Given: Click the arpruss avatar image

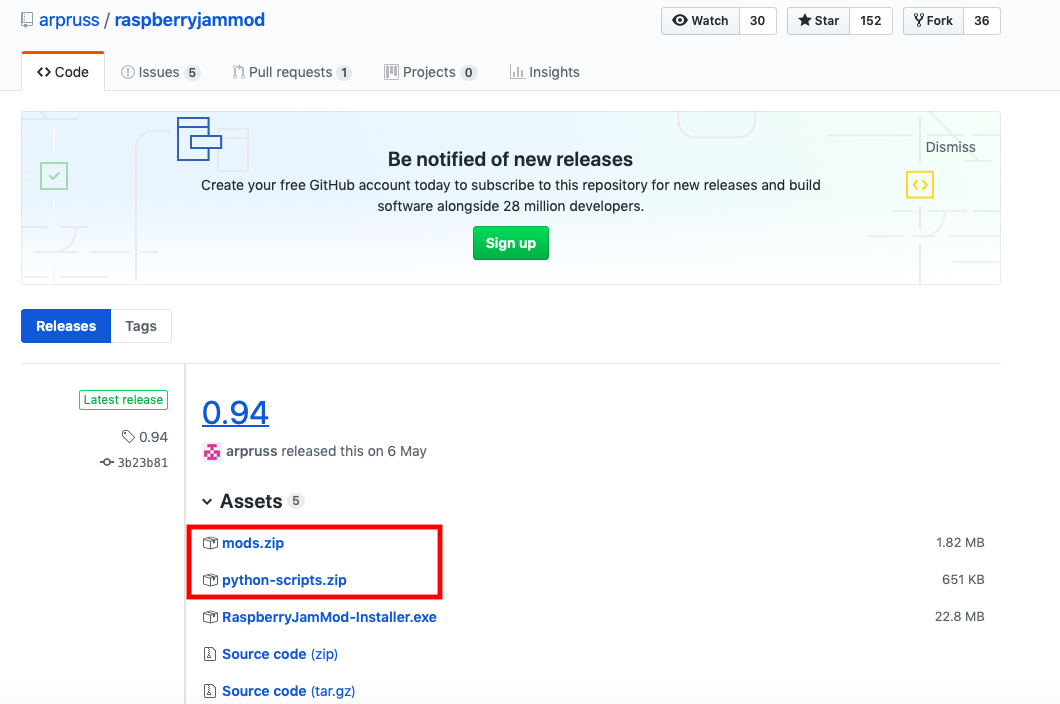Looking at the screenshot, I should point(211,451).
